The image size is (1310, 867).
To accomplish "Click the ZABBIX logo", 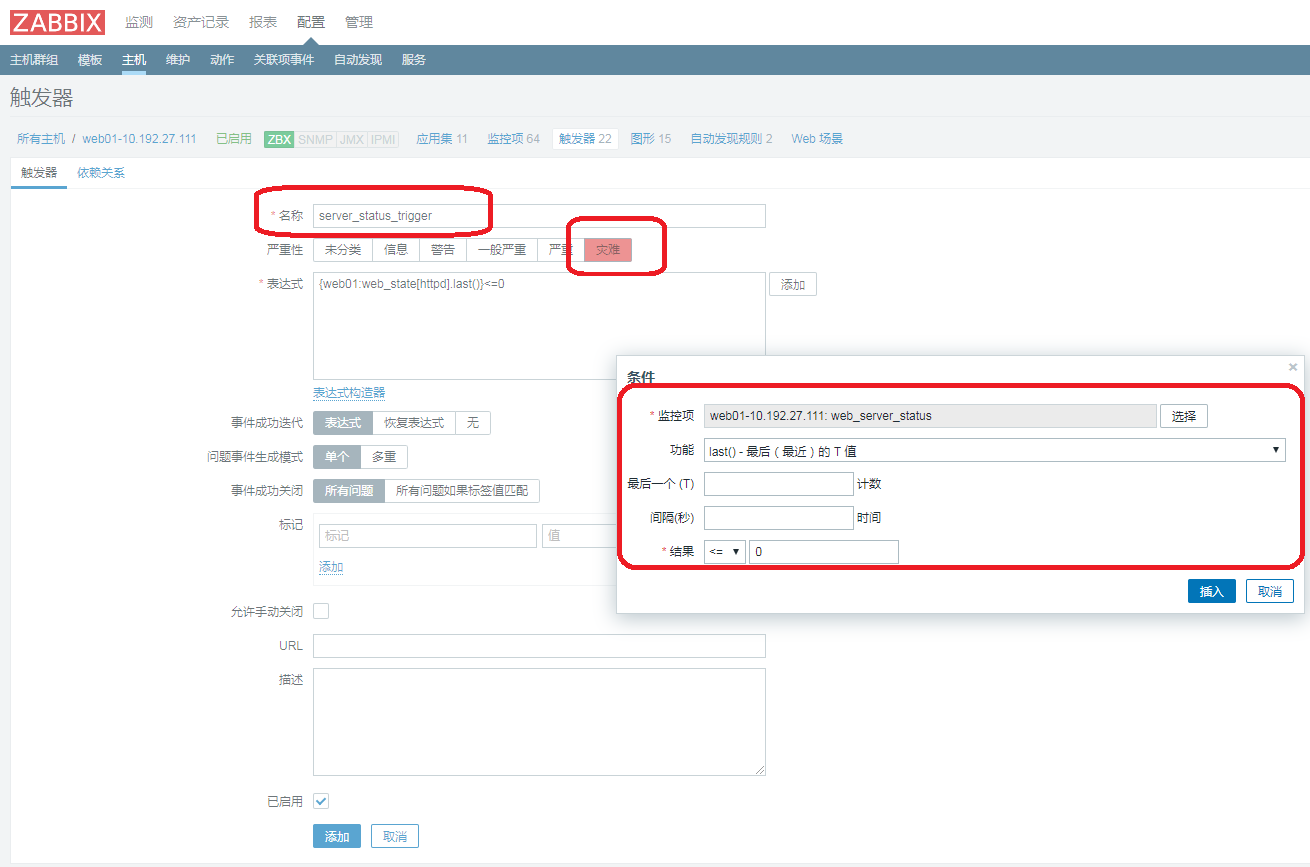I will [x=57, y=22].
